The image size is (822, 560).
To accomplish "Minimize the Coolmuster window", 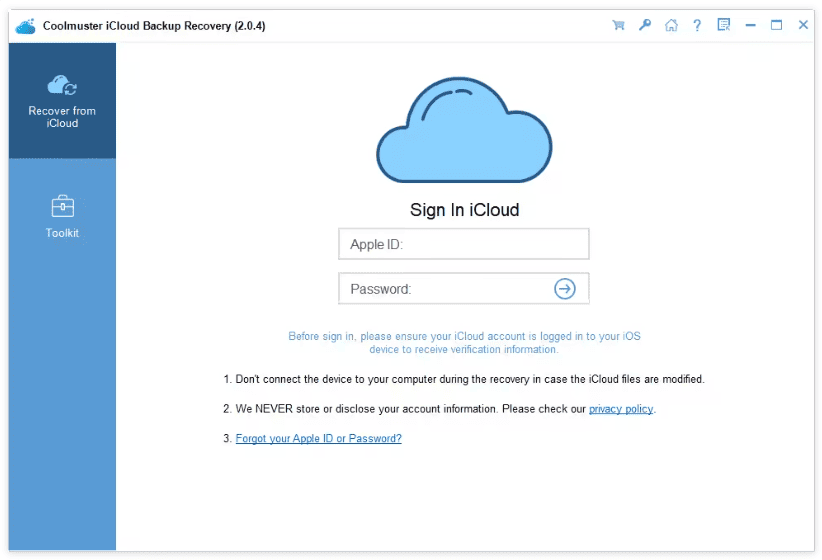I will coord(751,25).
